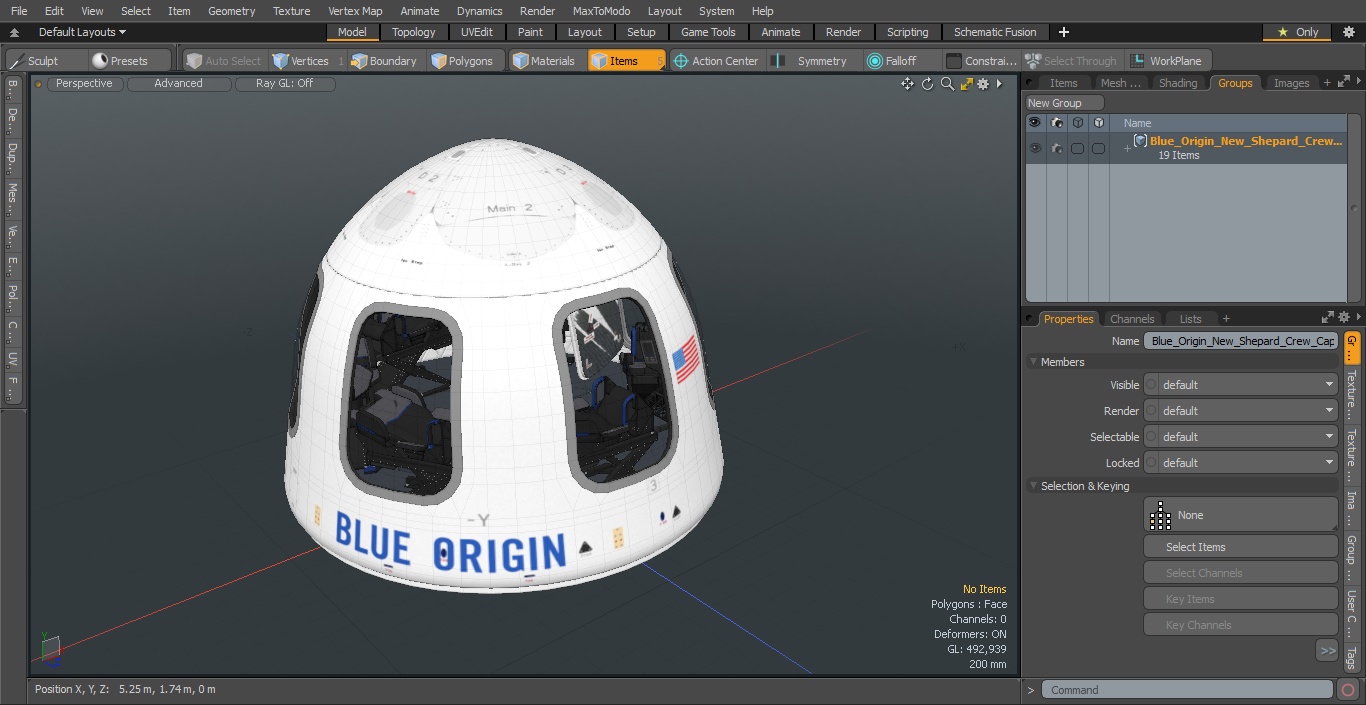Open the Geometry menu
This screenshot has height=705, width=1366.
pyautogui.click(x=231, y=11)
